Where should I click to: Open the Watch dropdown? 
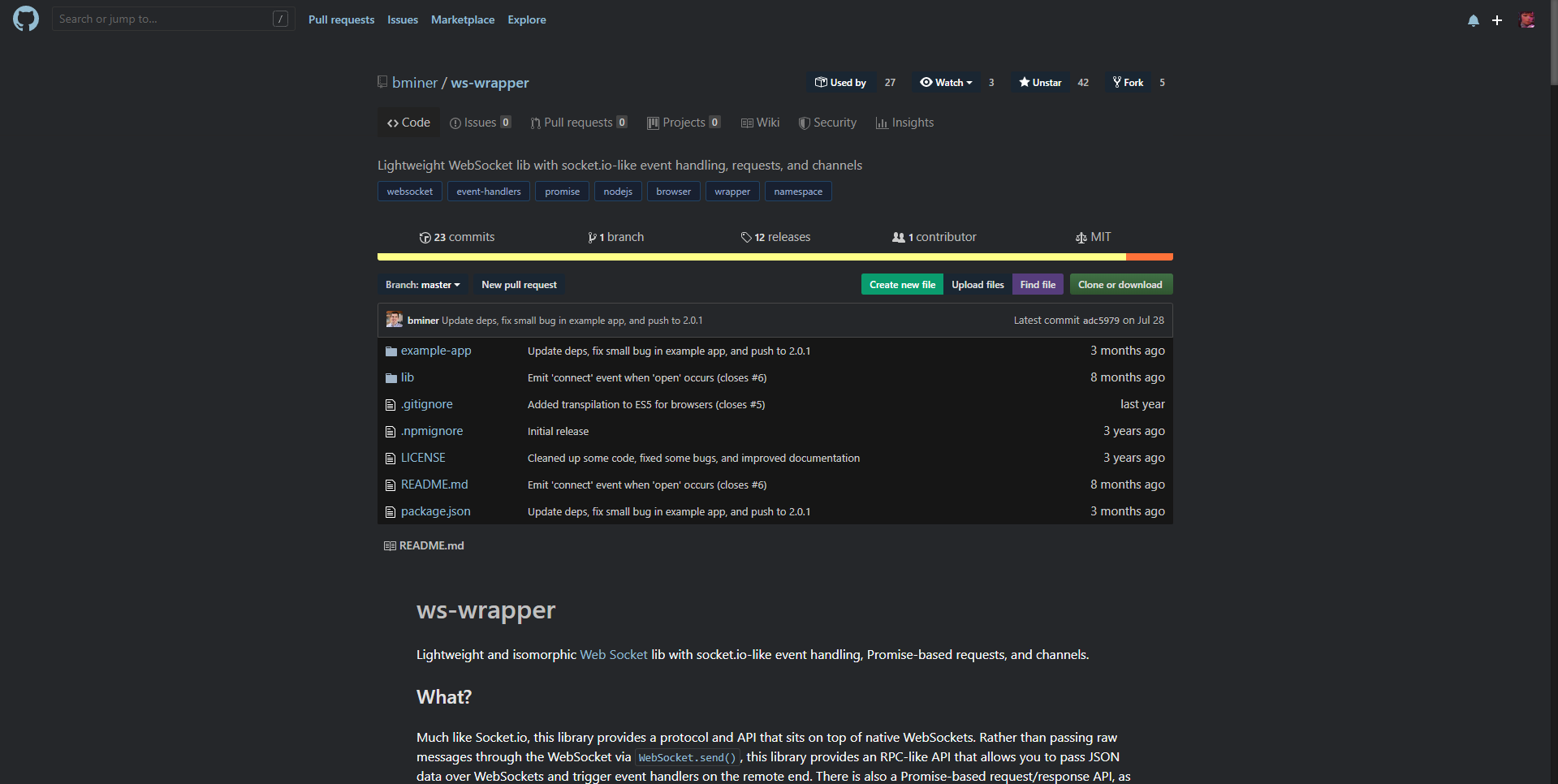(945, 82)
